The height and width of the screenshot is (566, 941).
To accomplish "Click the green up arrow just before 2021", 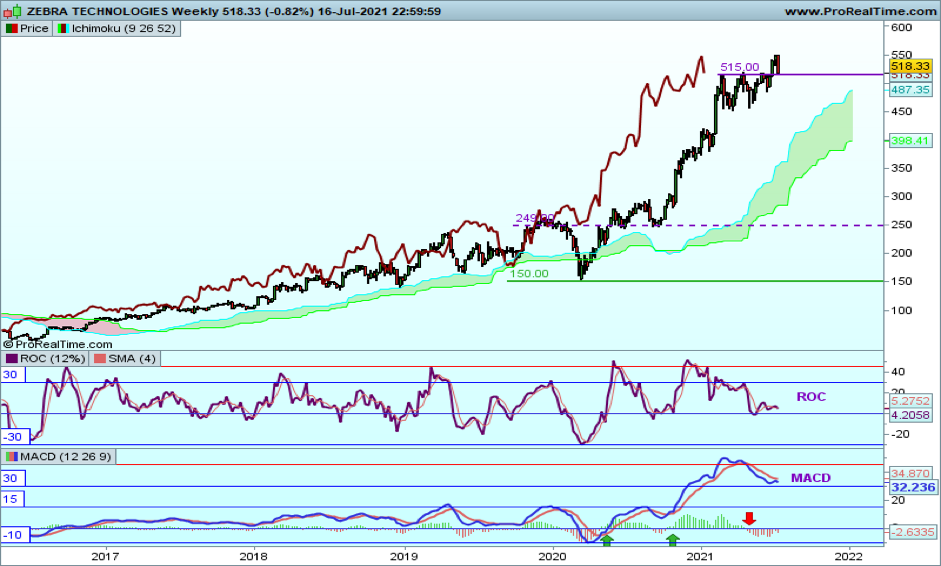I will click(x=673, y=540).
